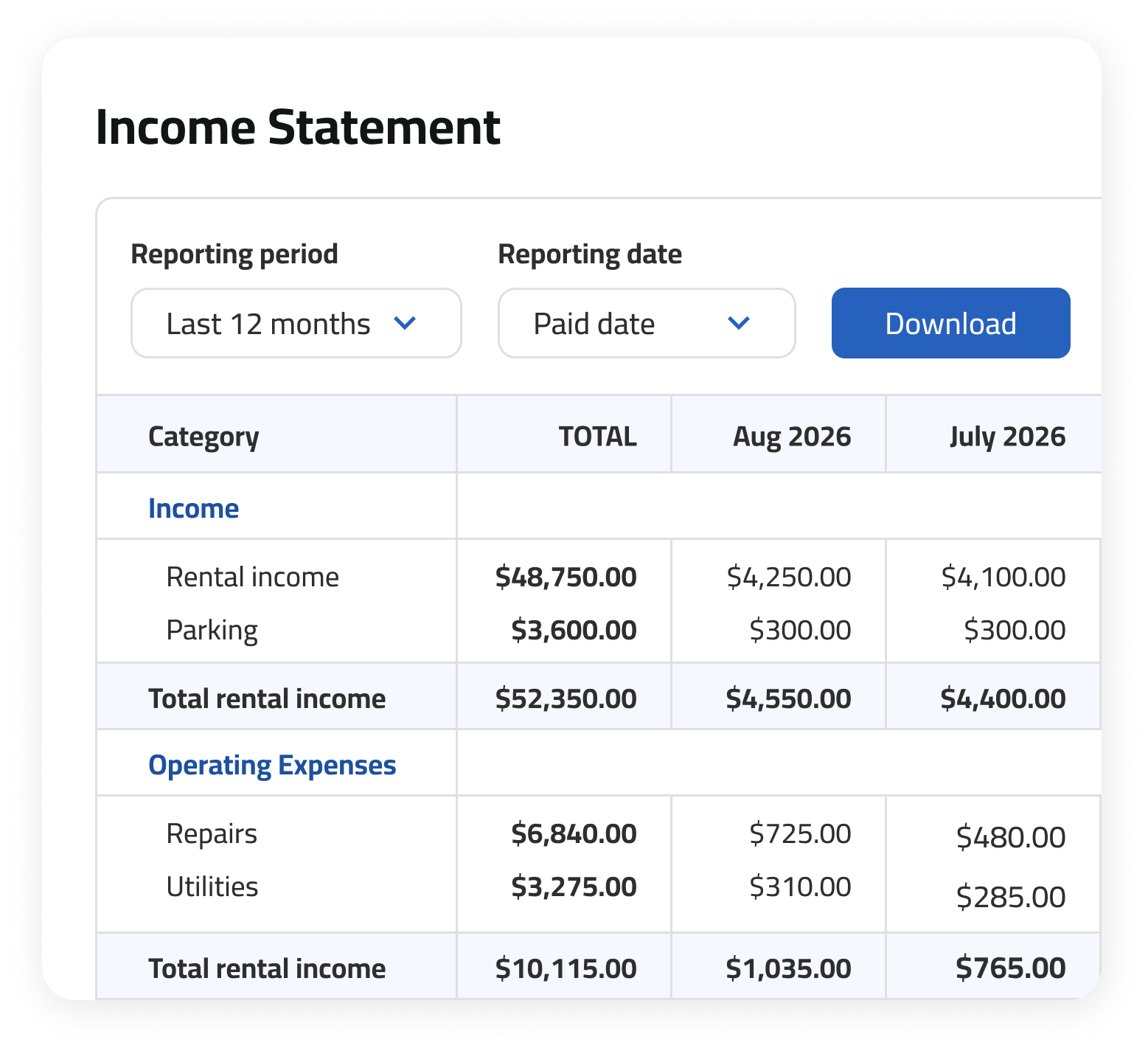The height and width of the screenshot is (1051, 1148).
Task: Click the Reporting date label
Action: click(x=590, y=254)
